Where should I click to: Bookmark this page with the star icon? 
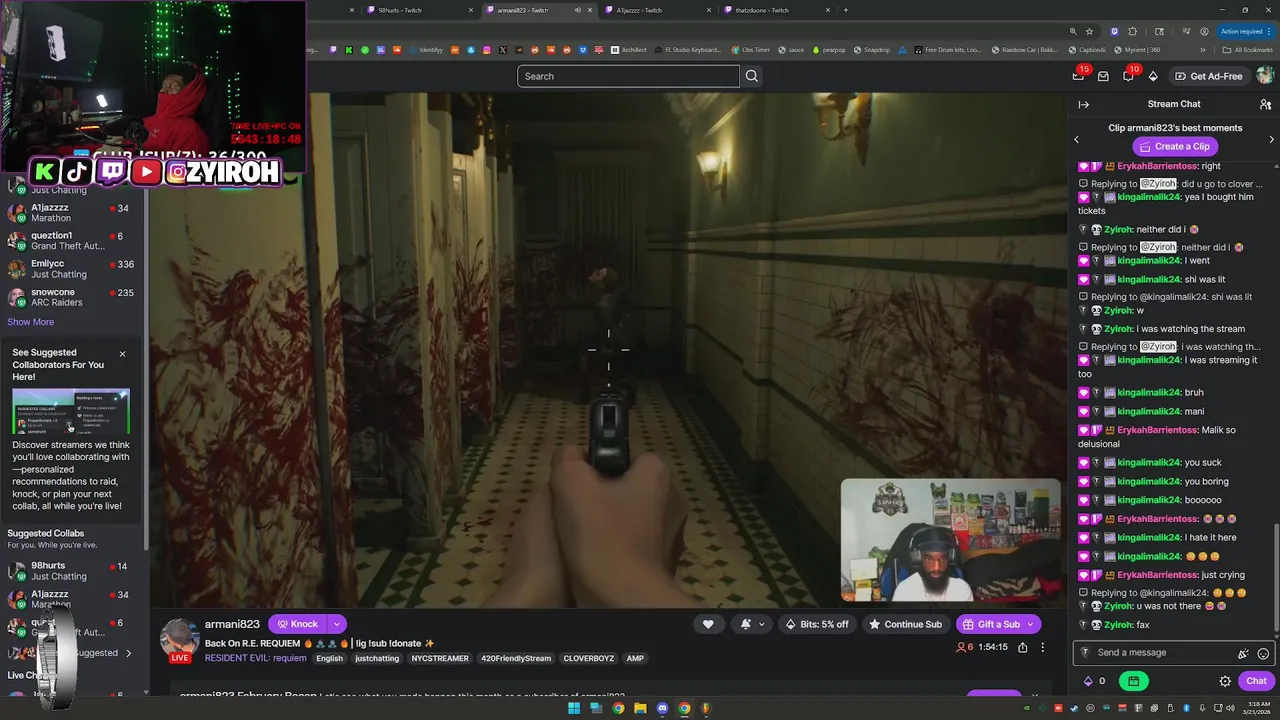point(1089,31)
